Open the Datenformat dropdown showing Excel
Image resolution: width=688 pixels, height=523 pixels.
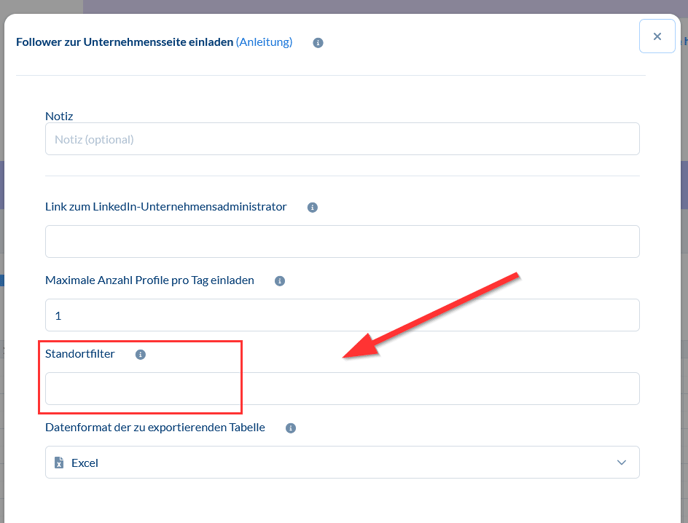point(342,462)
